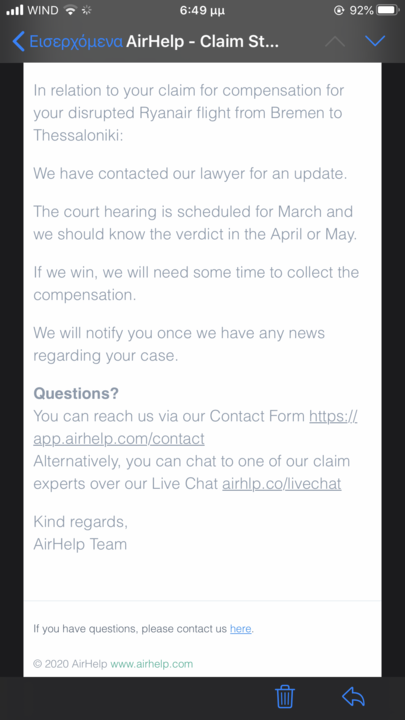Tap the back chevron to Εισερχόμενα
Viewport: 405px width, 720px height.
18,41
